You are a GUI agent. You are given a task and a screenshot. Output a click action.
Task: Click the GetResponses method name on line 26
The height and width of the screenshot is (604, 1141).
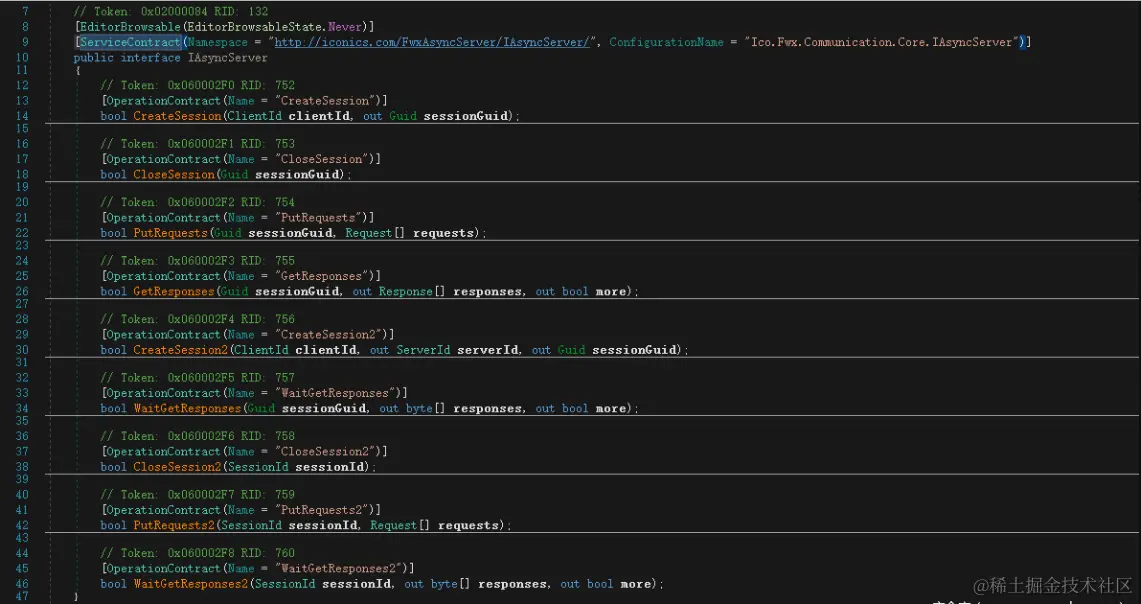[174, 291]
